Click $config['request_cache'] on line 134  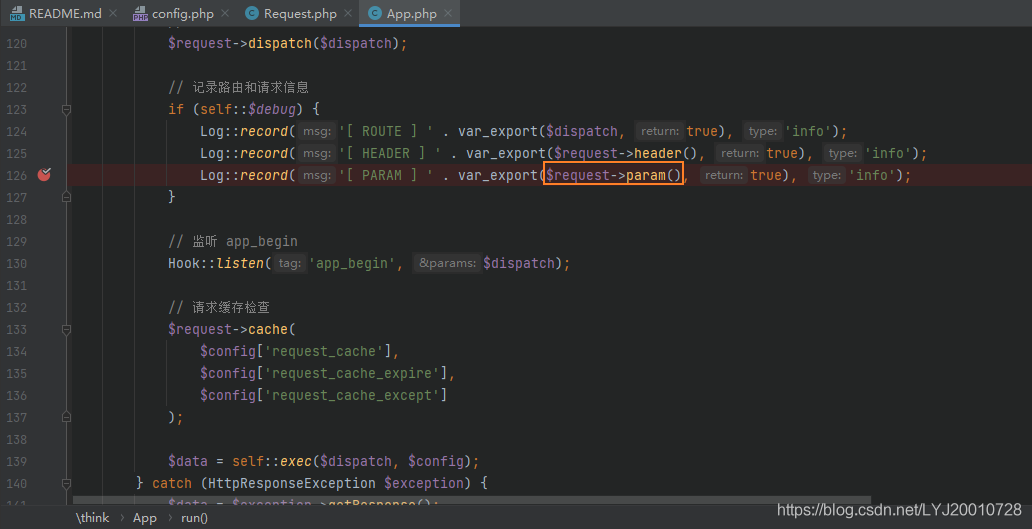point(296,351)
